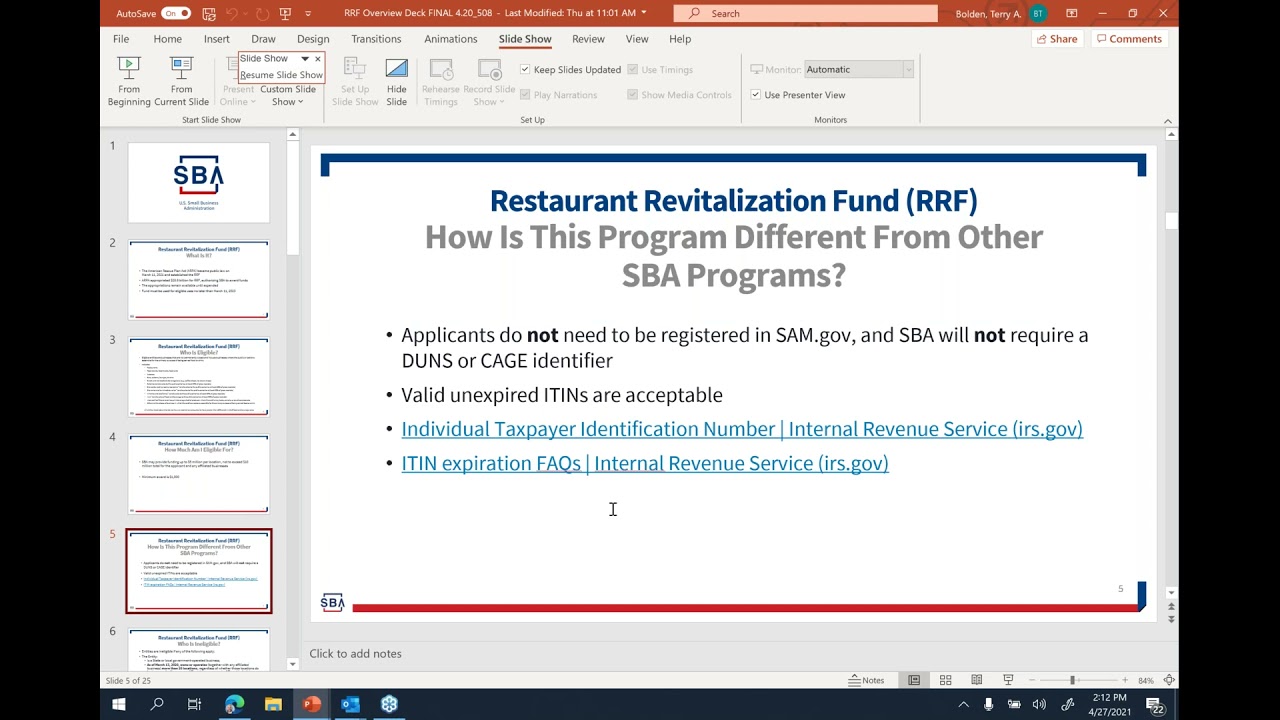The height and width of the screenshot is (720, 1280).
Task: Toggle the AutoSave switch
Action: coord(176,13)
